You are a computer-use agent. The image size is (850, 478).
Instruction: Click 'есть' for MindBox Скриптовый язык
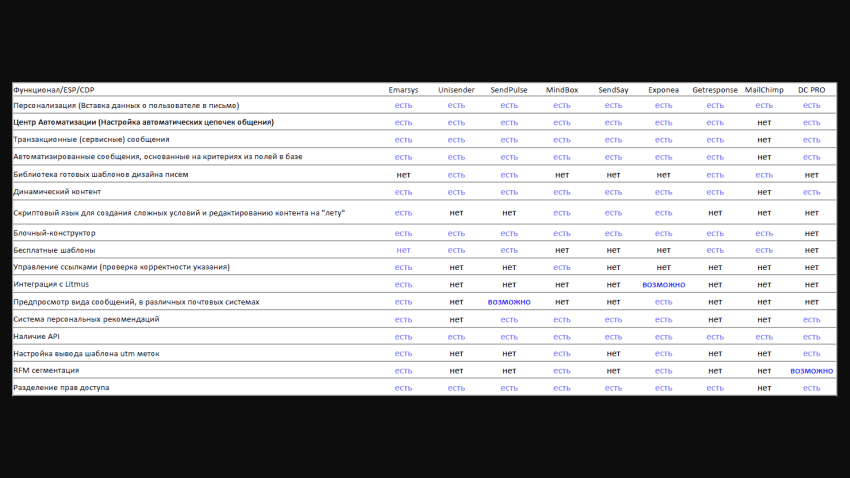pos(562,213)
